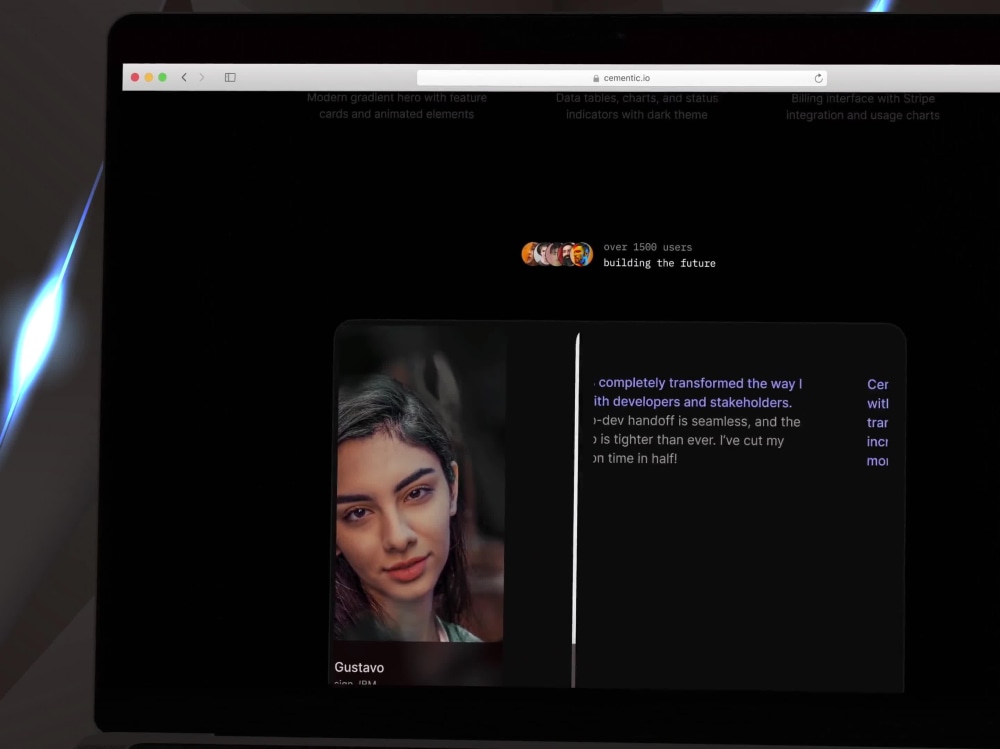
Task: Toggle the Safari sidebar icon
Action: tap(230, 77)
